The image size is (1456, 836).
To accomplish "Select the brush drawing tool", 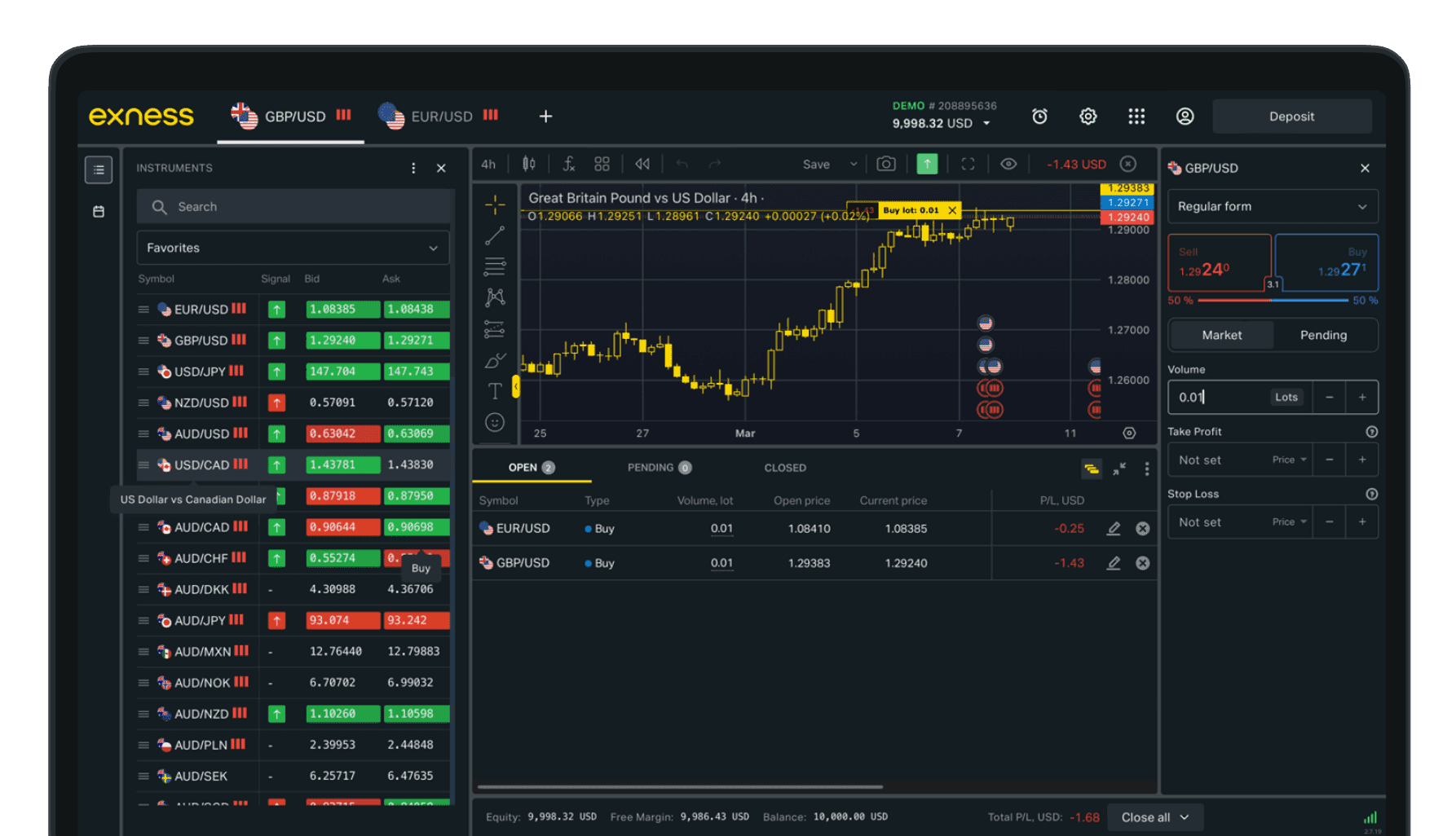I will coord(495,359).
